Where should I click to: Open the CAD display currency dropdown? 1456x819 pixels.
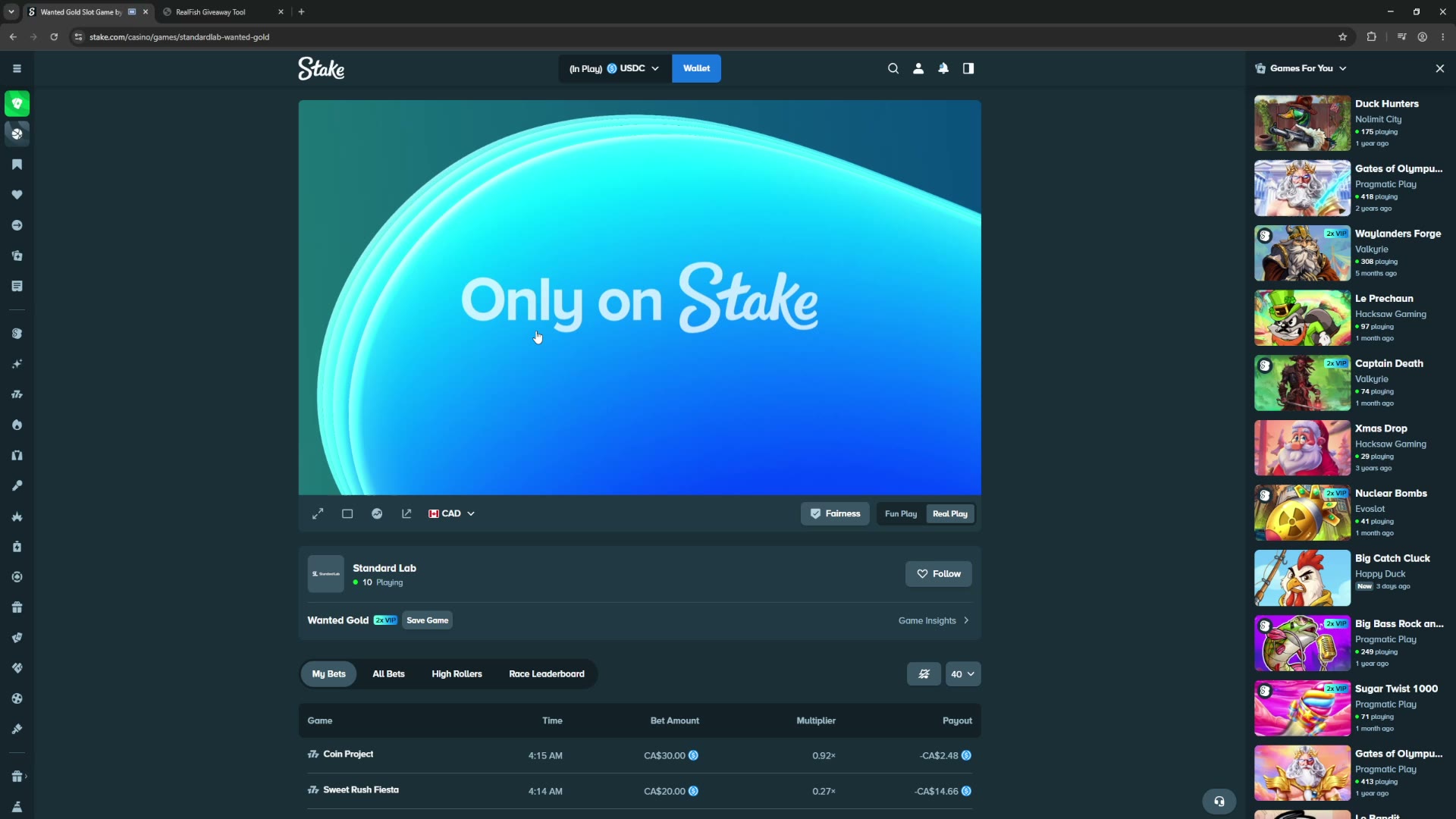click(451, 513)
